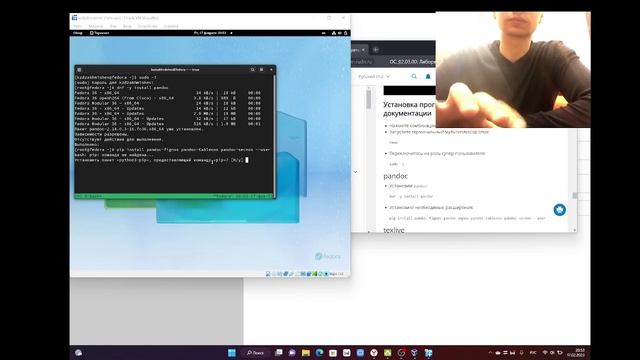Viewport: 640px width, 360px height.
Task: Open the GNOME system status menu
Action: (340, 33)
